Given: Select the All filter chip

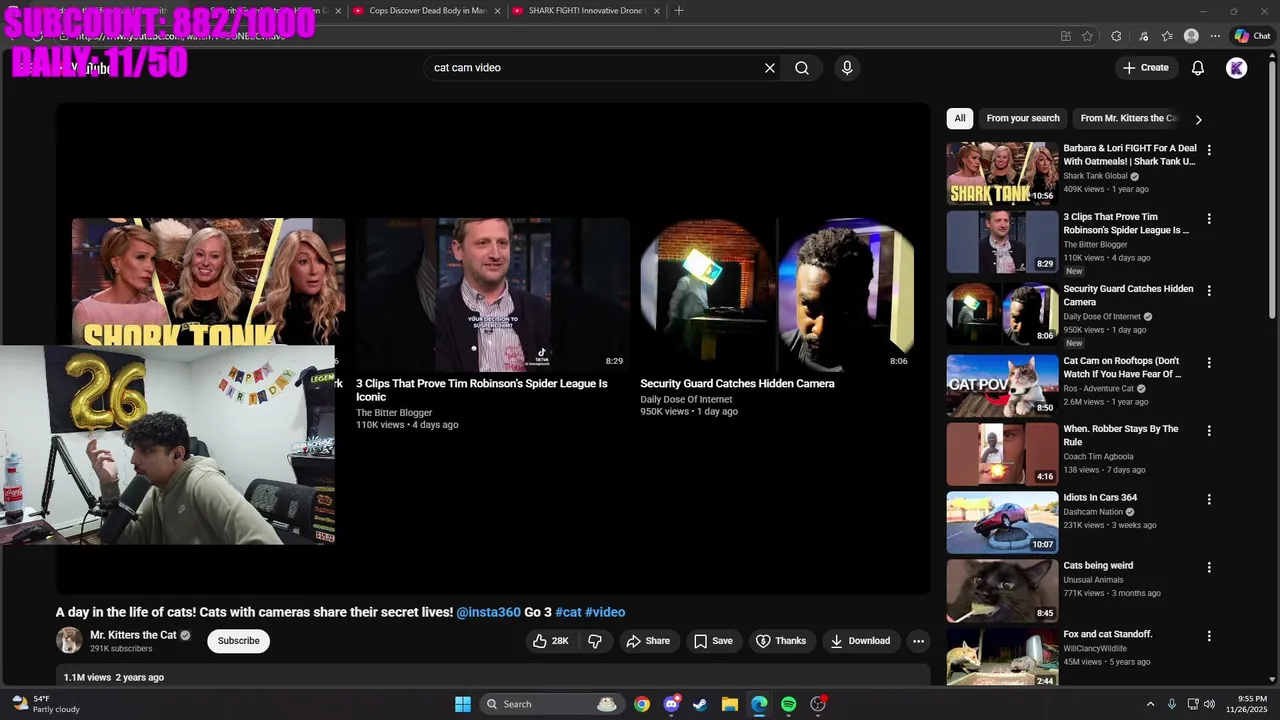Looking at the screenshot, I should pyautogui.click(x=960, y=118).
